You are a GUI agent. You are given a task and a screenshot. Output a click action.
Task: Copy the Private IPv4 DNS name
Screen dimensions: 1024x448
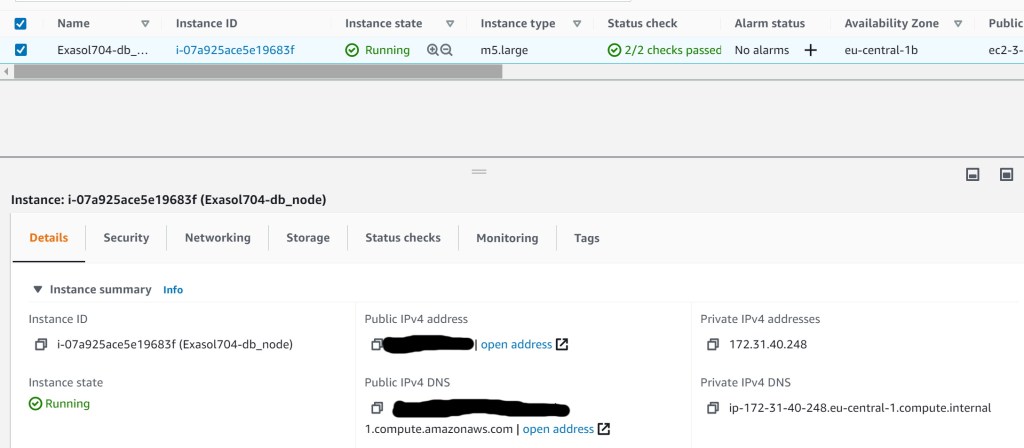click(712, 408)
